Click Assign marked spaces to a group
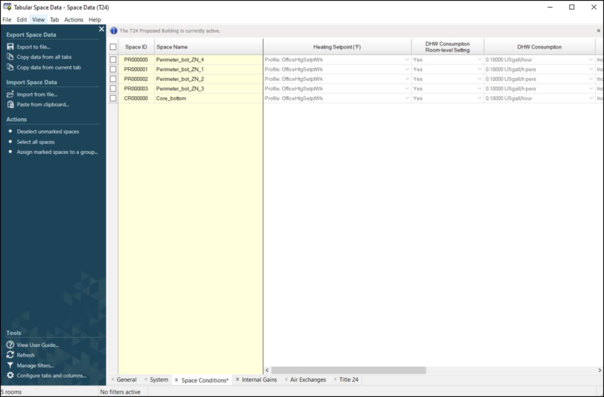604x397 pixels. 57,152
